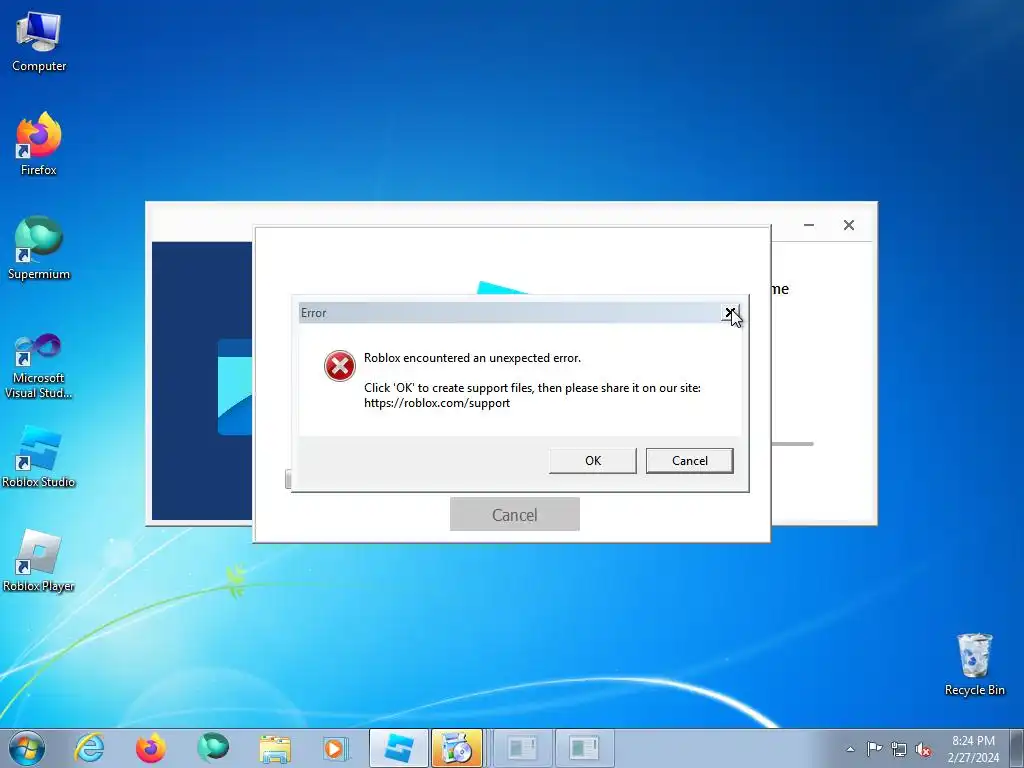
Task: Open the Computer desktop icon
Action: [x=39, y=40]
